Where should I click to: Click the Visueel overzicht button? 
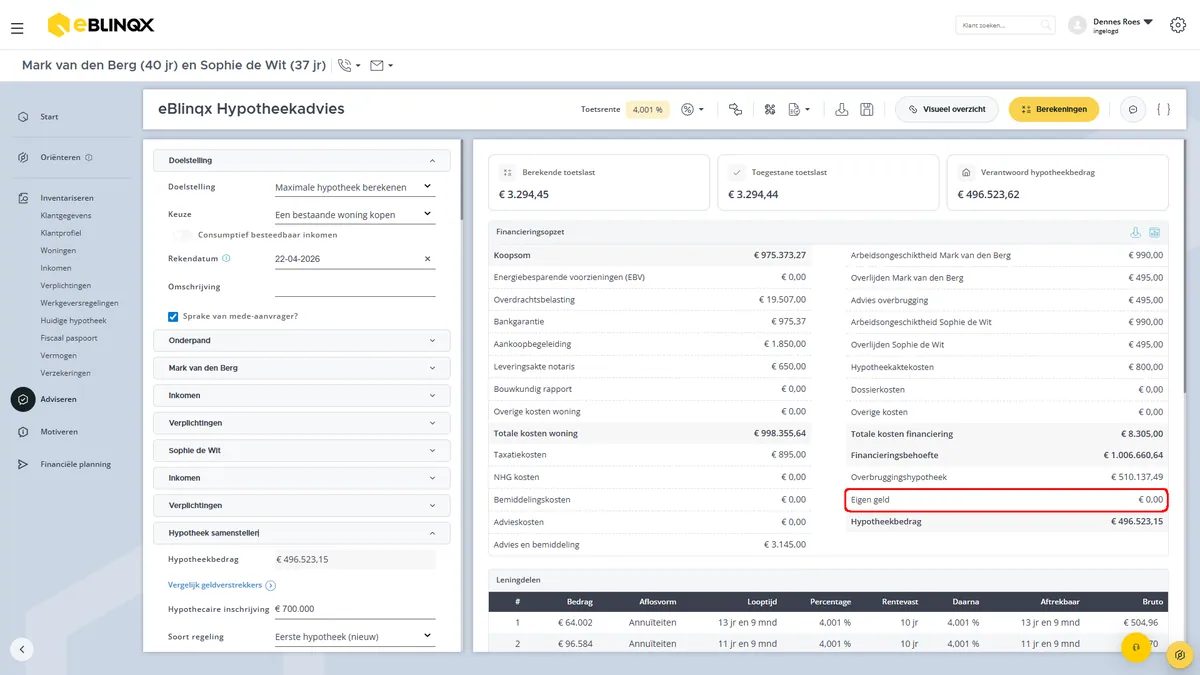pyautogui.click(x=947, y=109)
